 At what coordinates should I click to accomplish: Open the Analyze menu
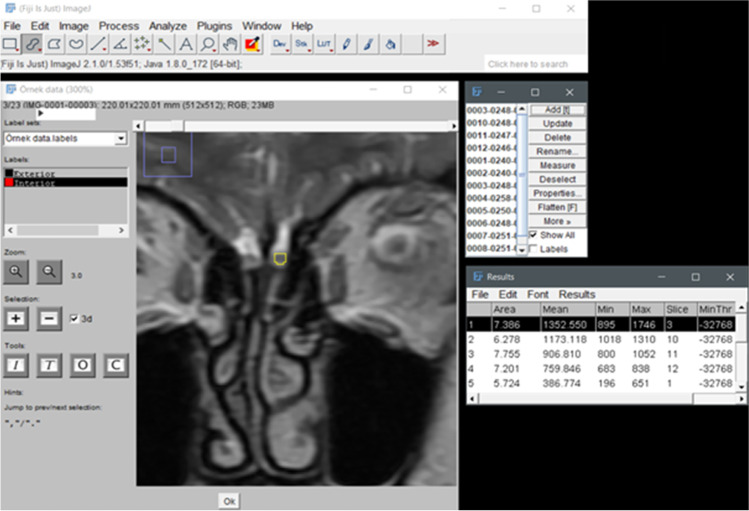[x=168, y=26]
